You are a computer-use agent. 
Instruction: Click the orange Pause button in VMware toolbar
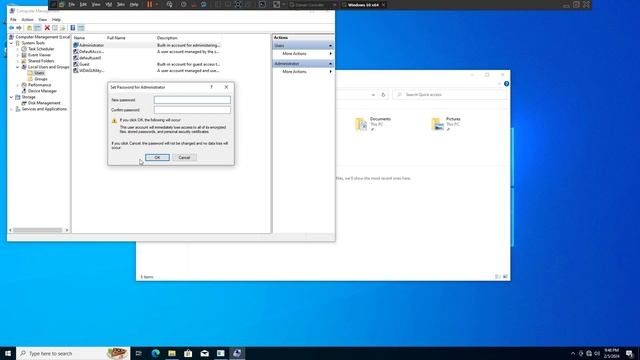click(x=149, y=4)
